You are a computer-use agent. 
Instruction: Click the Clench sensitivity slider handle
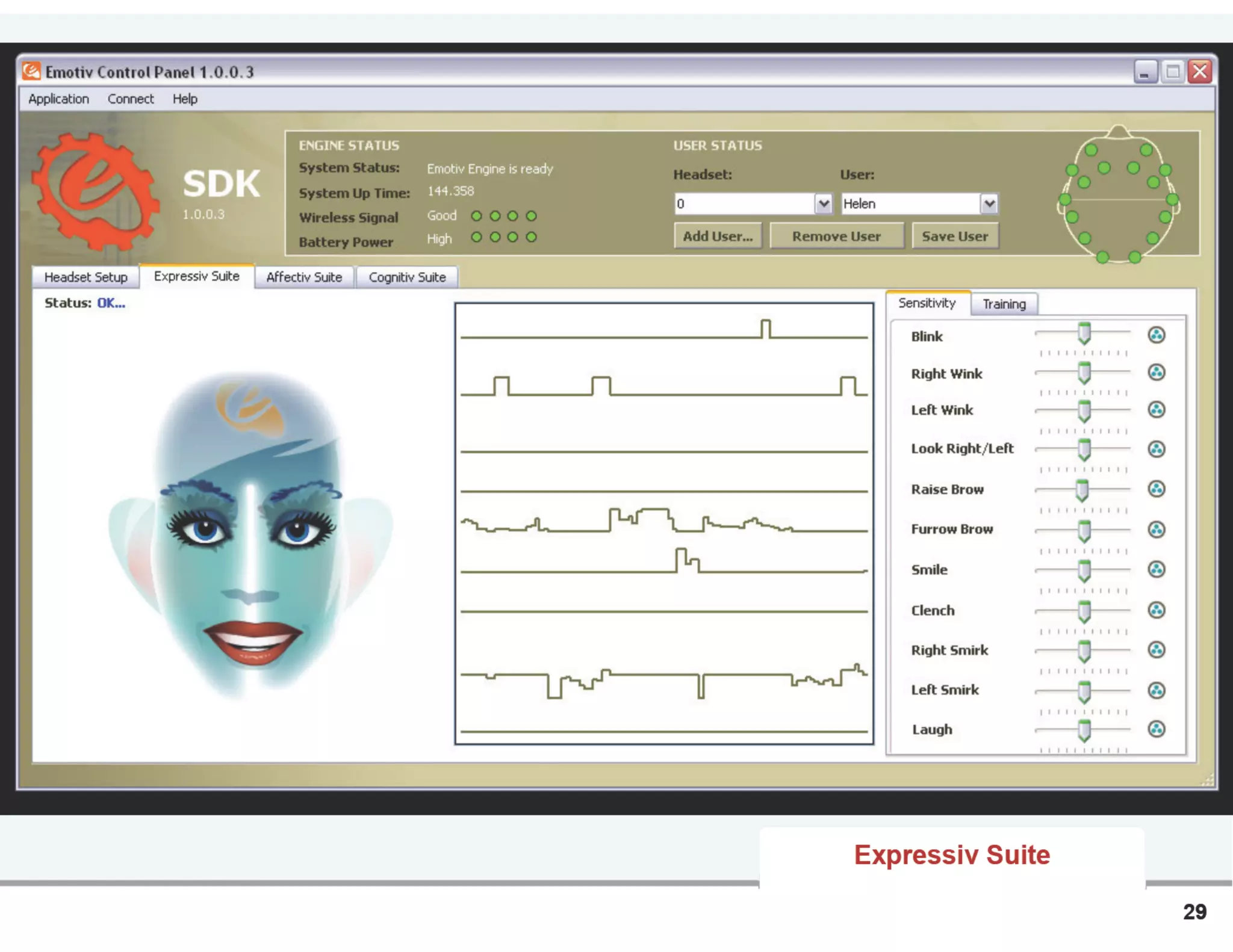pyautogui.click(x=1084, y=611)
